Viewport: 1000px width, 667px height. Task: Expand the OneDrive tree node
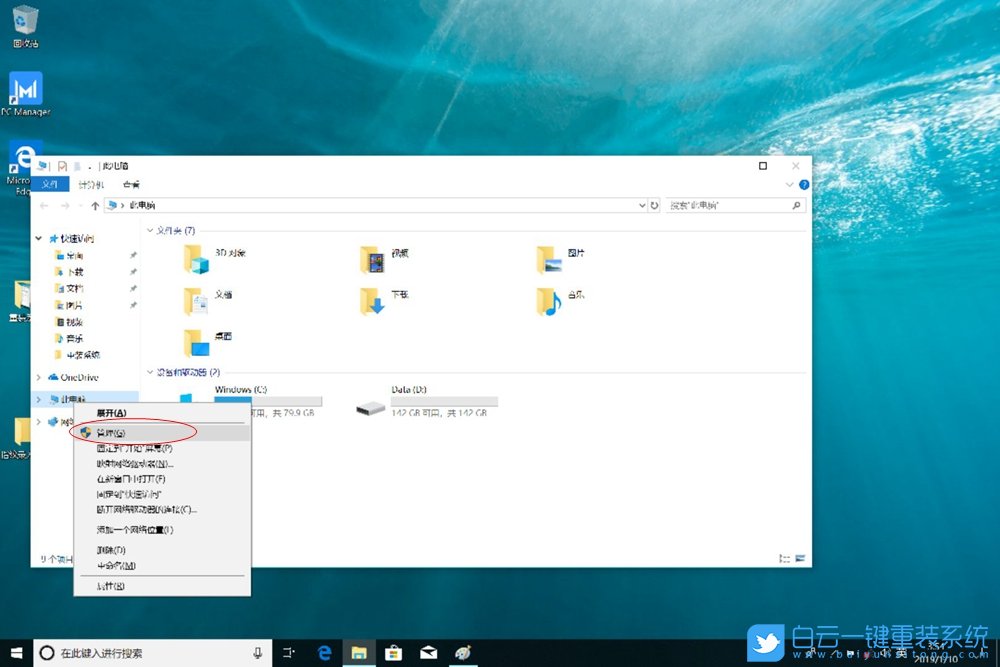pyautogui.click(x=39, y=377)
